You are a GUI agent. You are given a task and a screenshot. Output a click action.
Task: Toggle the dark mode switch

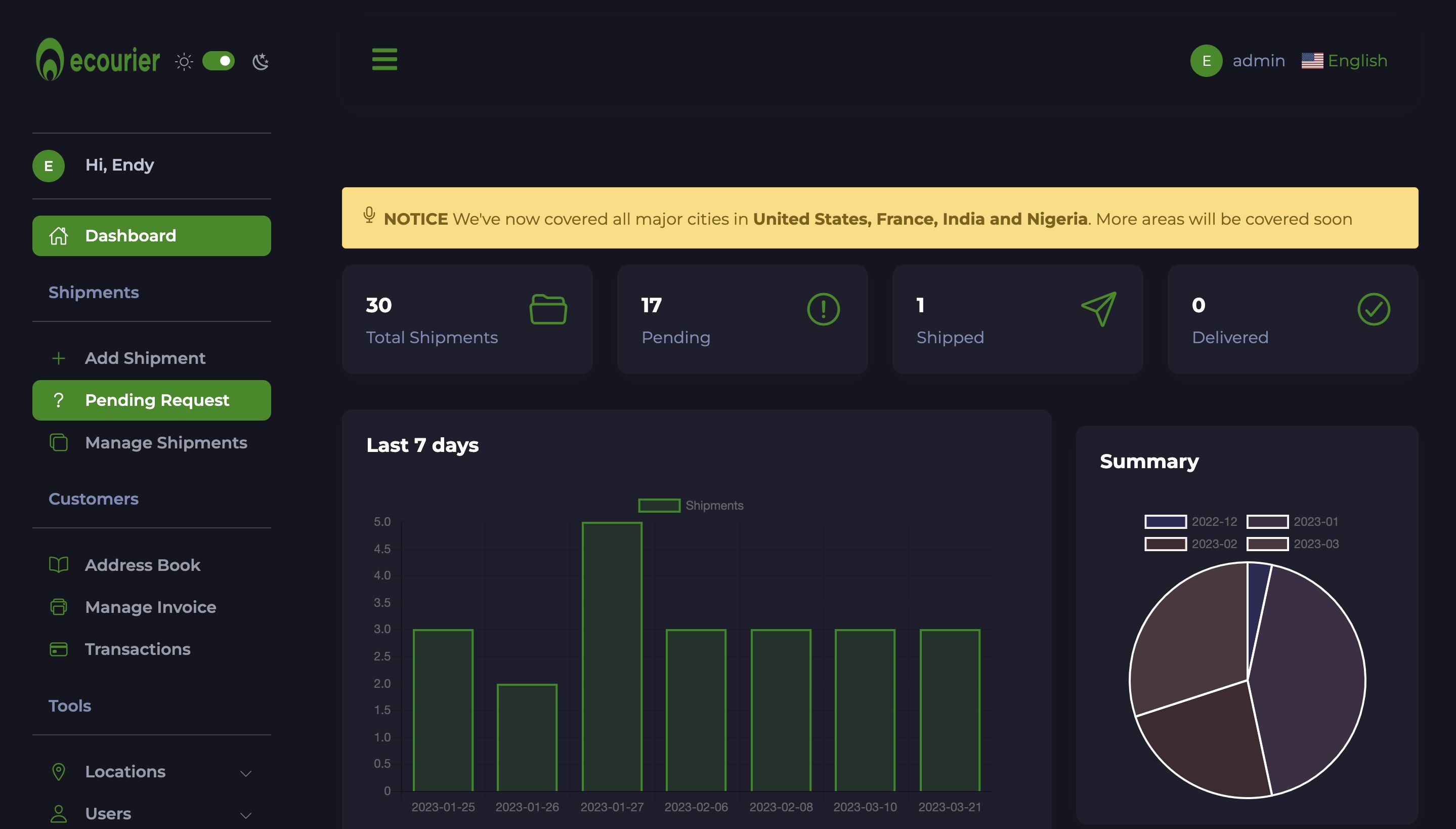[x=219, y=61]
